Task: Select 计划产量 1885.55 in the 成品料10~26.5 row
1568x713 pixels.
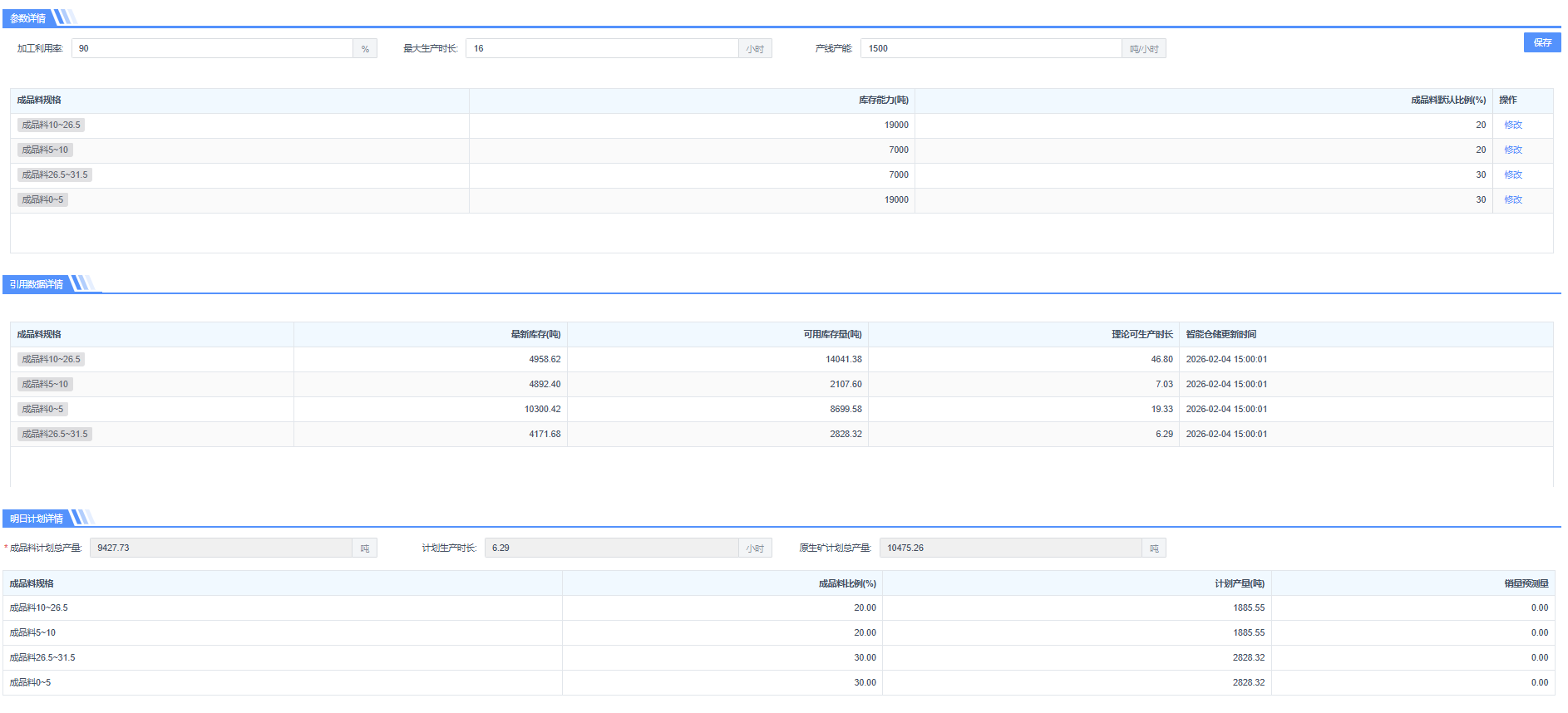Action: pyautogui.click(x=1249, y=608)
